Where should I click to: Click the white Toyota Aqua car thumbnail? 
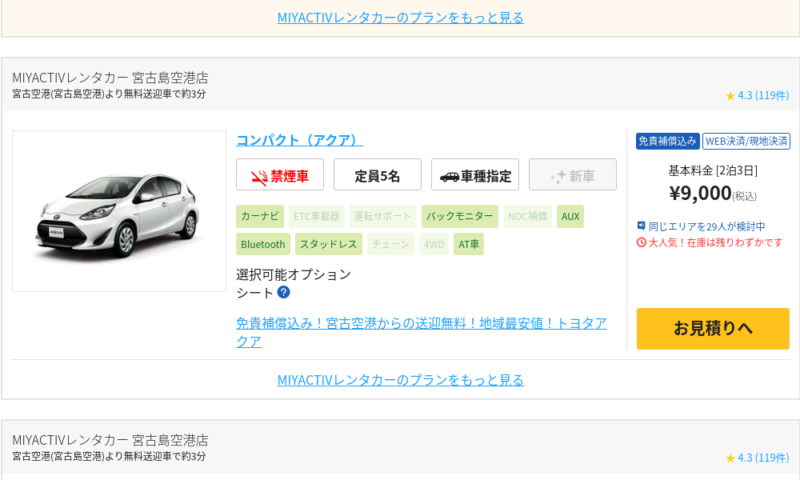point(119,211)
